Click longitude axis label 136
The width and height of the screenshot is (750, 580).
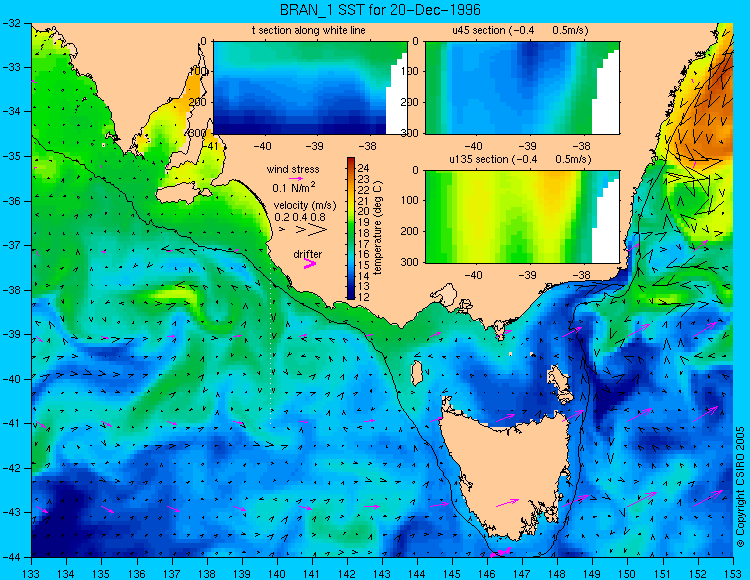[x=136, y=573]
